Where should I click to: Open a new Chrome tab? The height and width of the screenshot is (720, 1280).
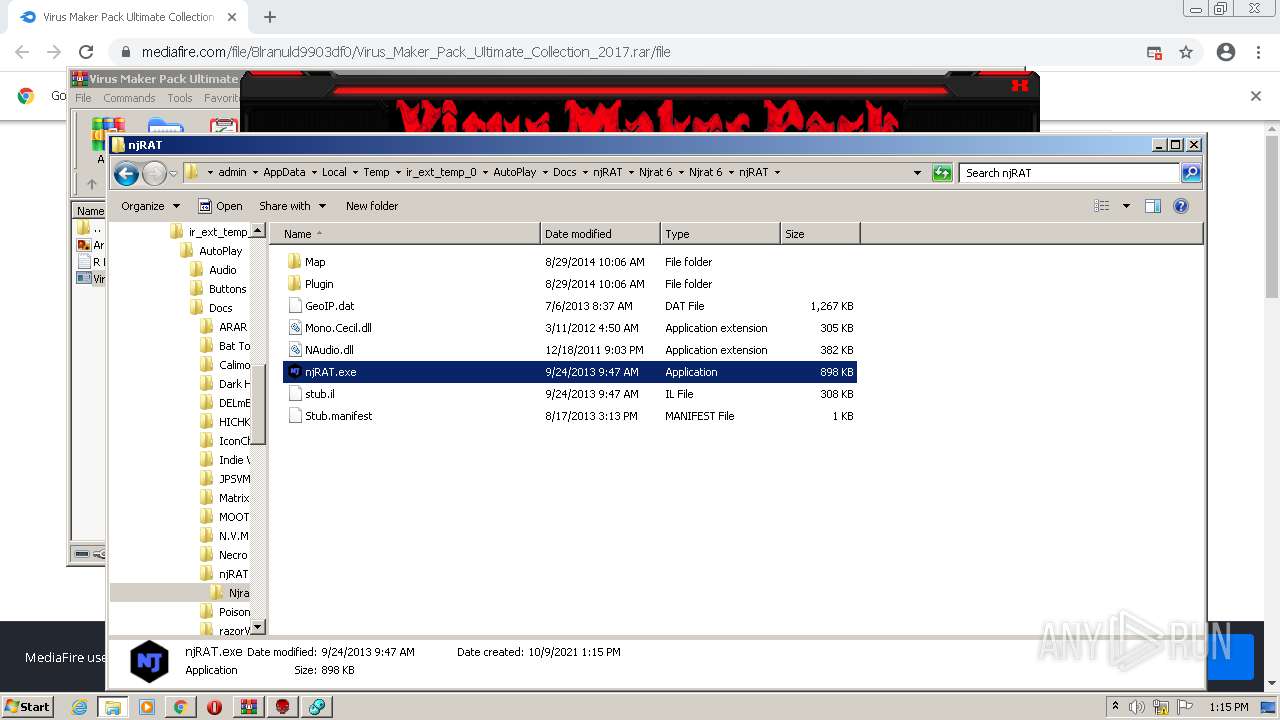[270, 17]
